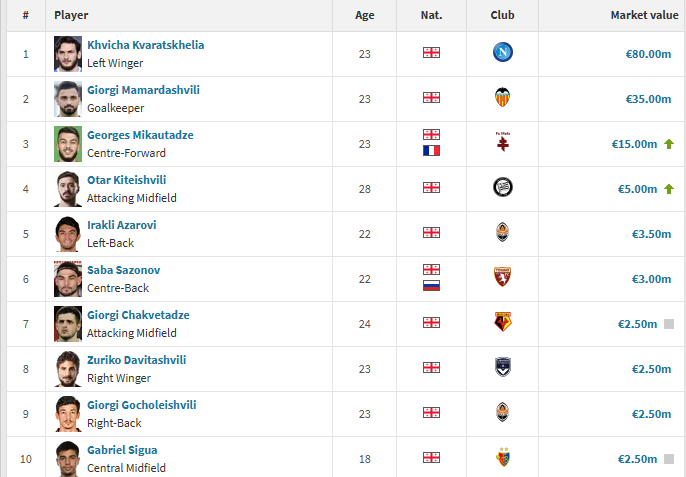Open Khvicha Kvaratskhelia's player profile link
Image resolution: width=686 pixels, height=477 pixels.
(145, 46)
